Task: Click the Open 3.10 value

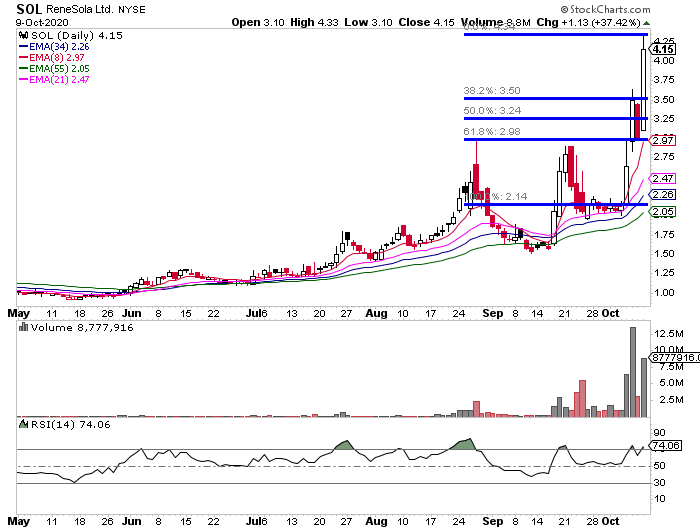Action: click(x=258, y=22)
